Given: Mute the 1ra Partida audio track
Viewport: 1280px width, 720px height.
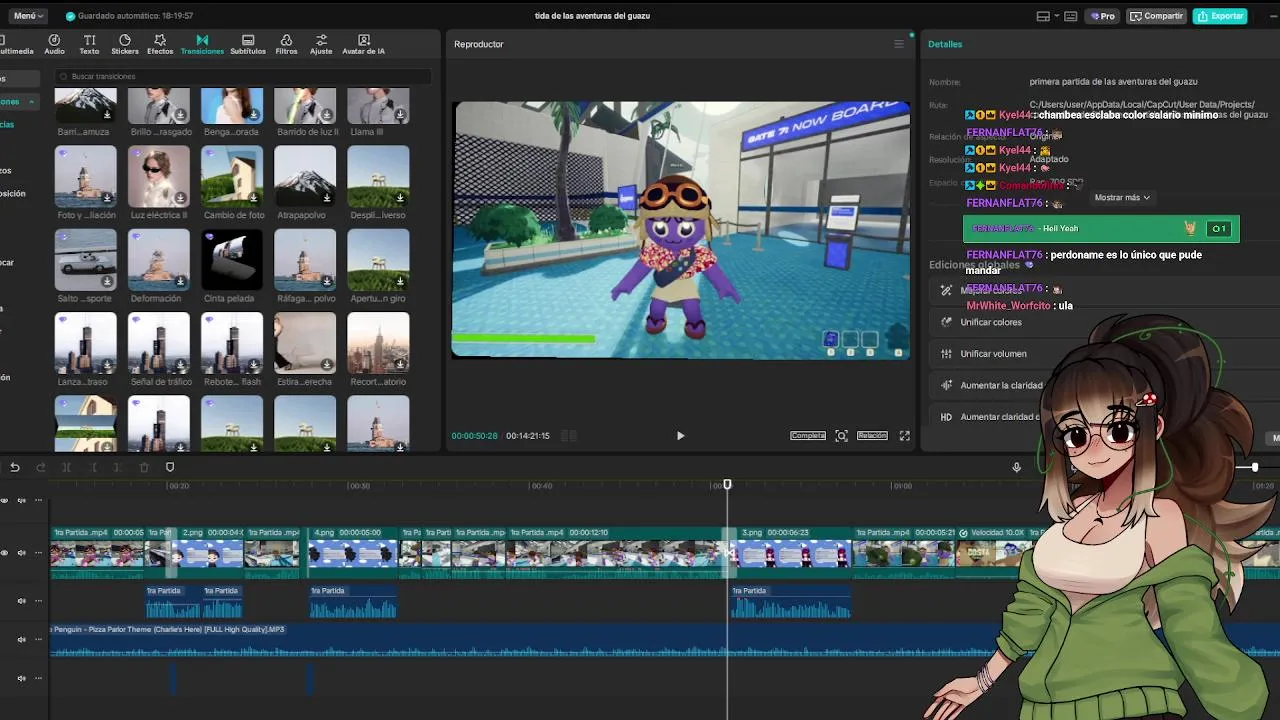Looking at the screenshot, I should [x=21, y=601].
